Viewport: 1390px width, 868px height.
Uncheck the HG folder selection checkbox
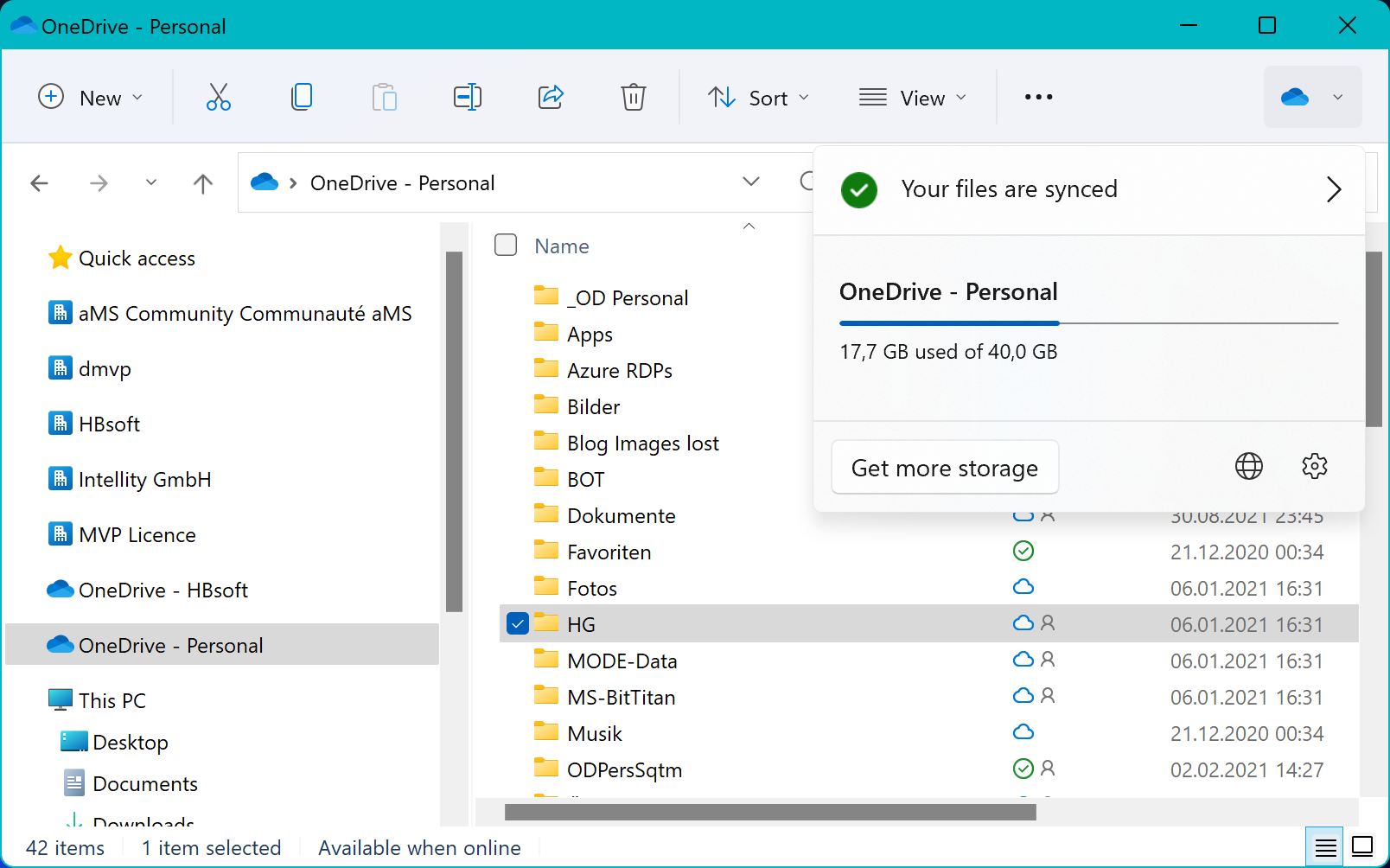pyautogui.click(x=517, y=622)
